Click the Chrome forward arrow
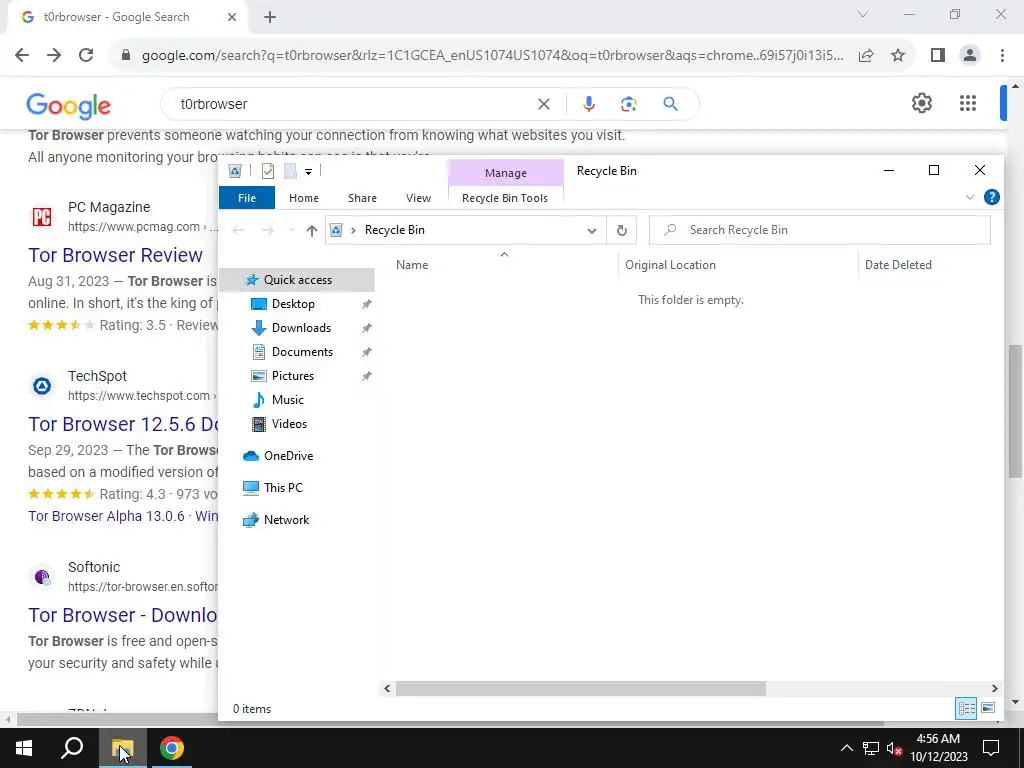This screenshot has height=768, width=1024. [54, 56]
